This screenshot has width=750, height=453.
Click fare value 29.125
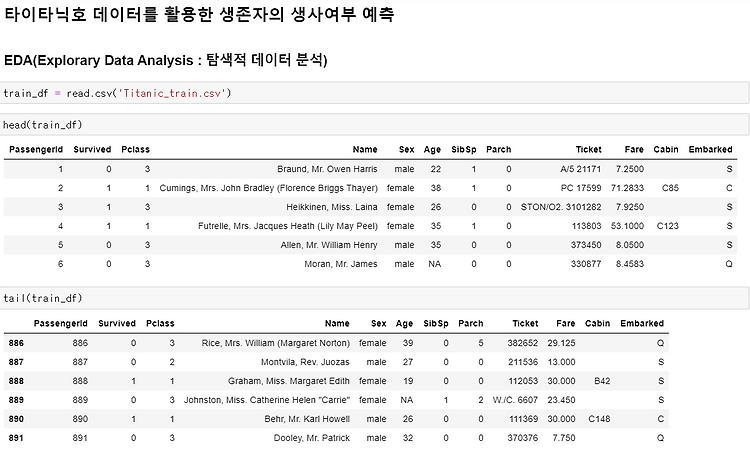[561, 343]
